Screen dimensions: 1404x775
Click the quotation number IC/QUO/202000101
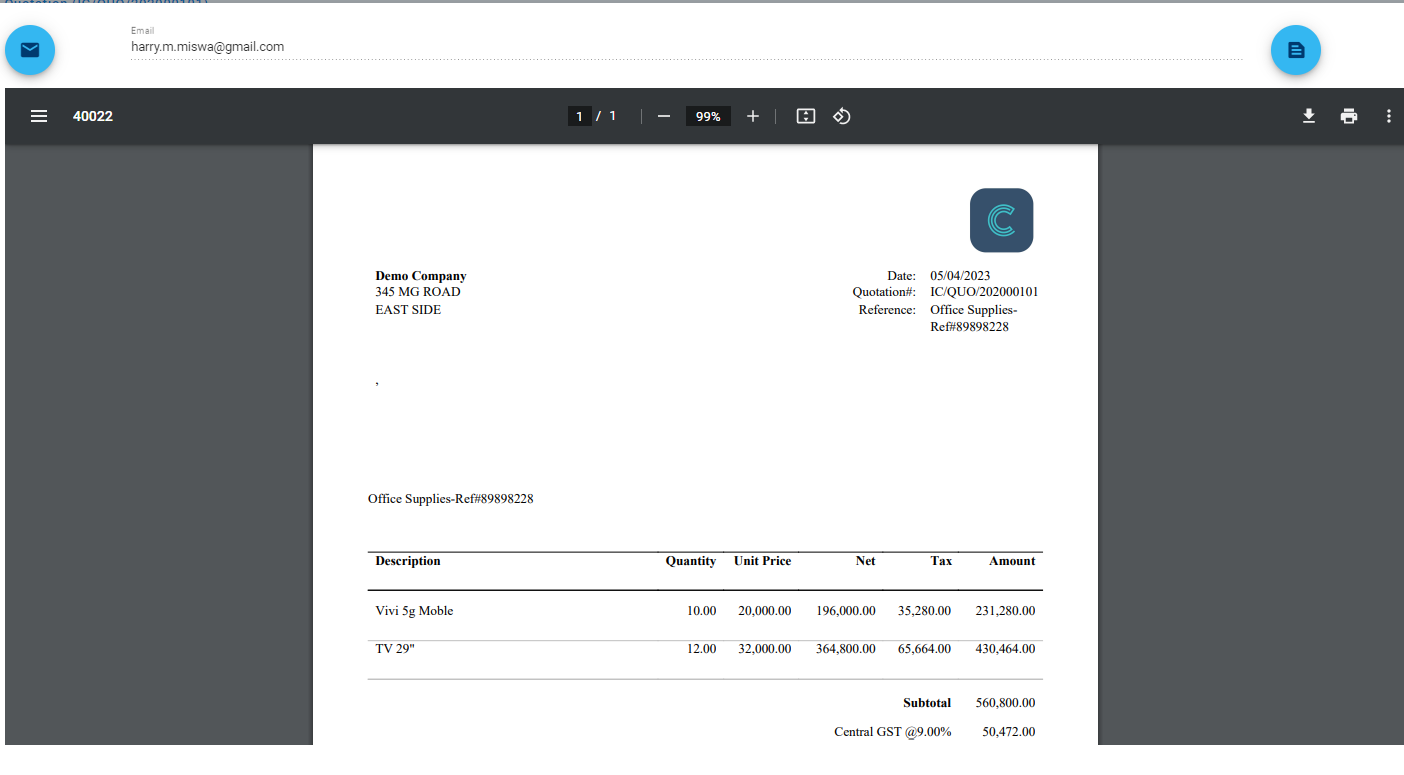(984, 292)
